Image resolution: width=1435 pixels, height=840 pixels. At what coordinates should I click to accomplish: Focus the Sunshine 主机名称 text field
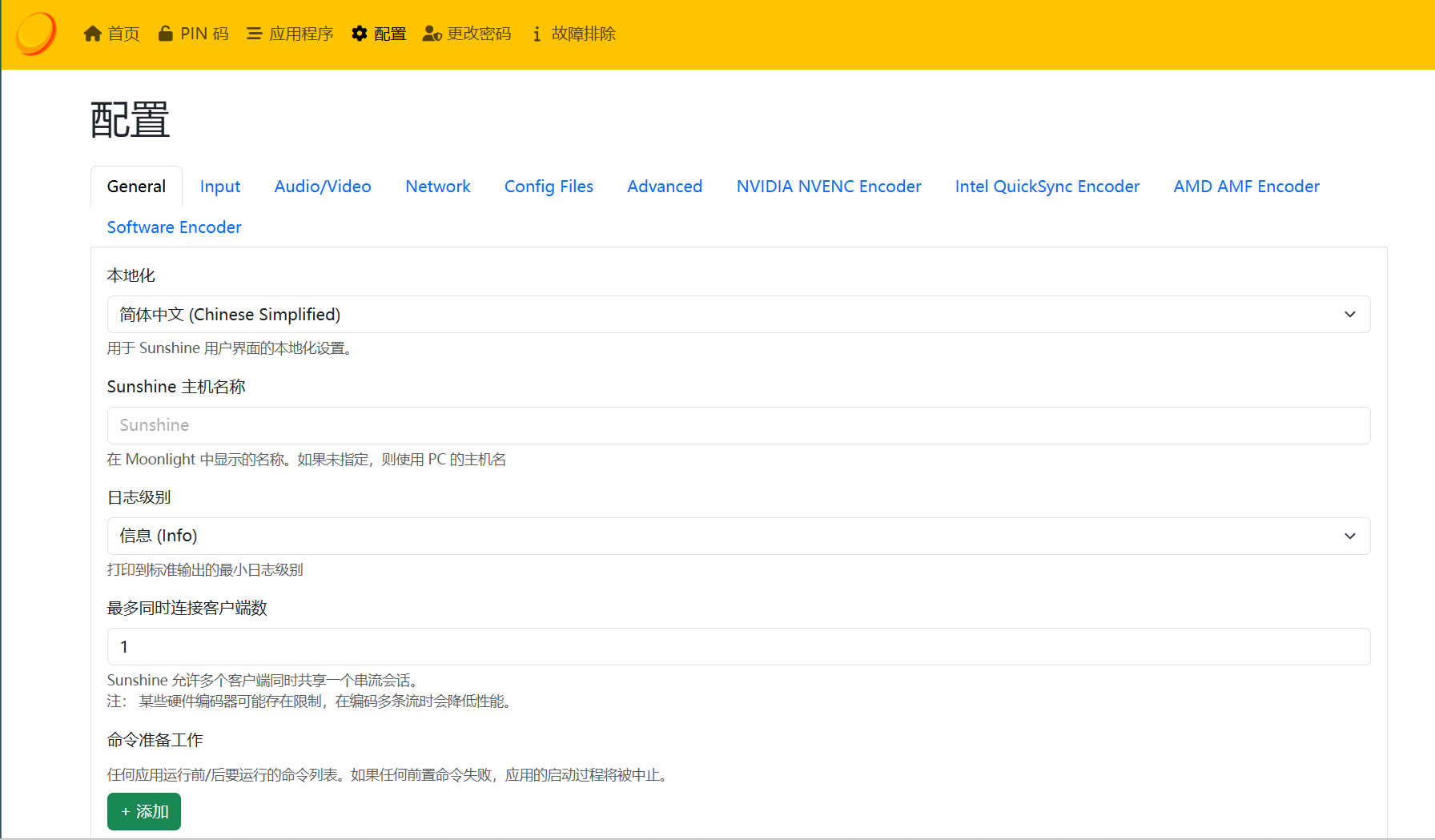(738, 425)
